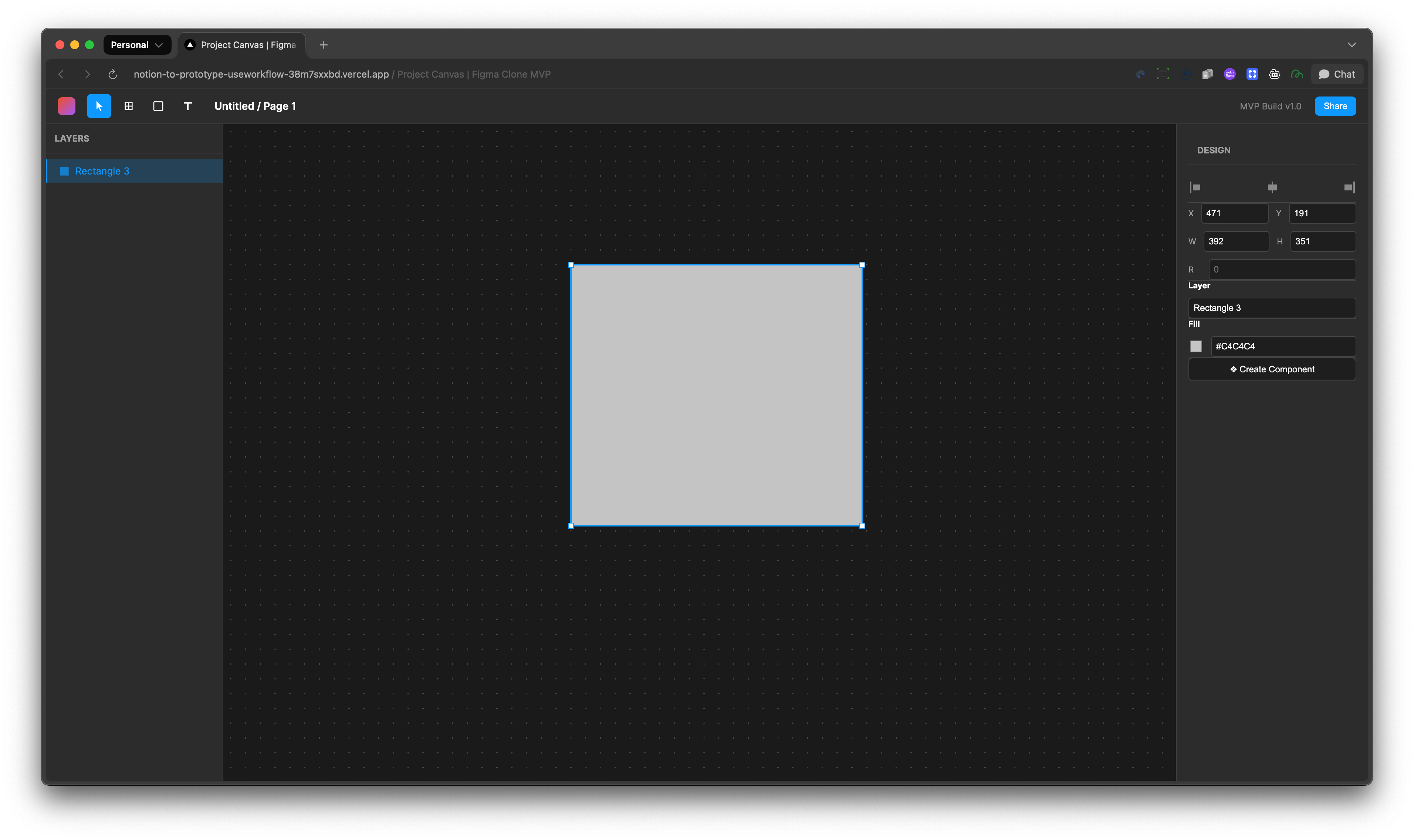Align the shape to the left
Viewport: 1414px width, 840px height.
pos(1194,187)
